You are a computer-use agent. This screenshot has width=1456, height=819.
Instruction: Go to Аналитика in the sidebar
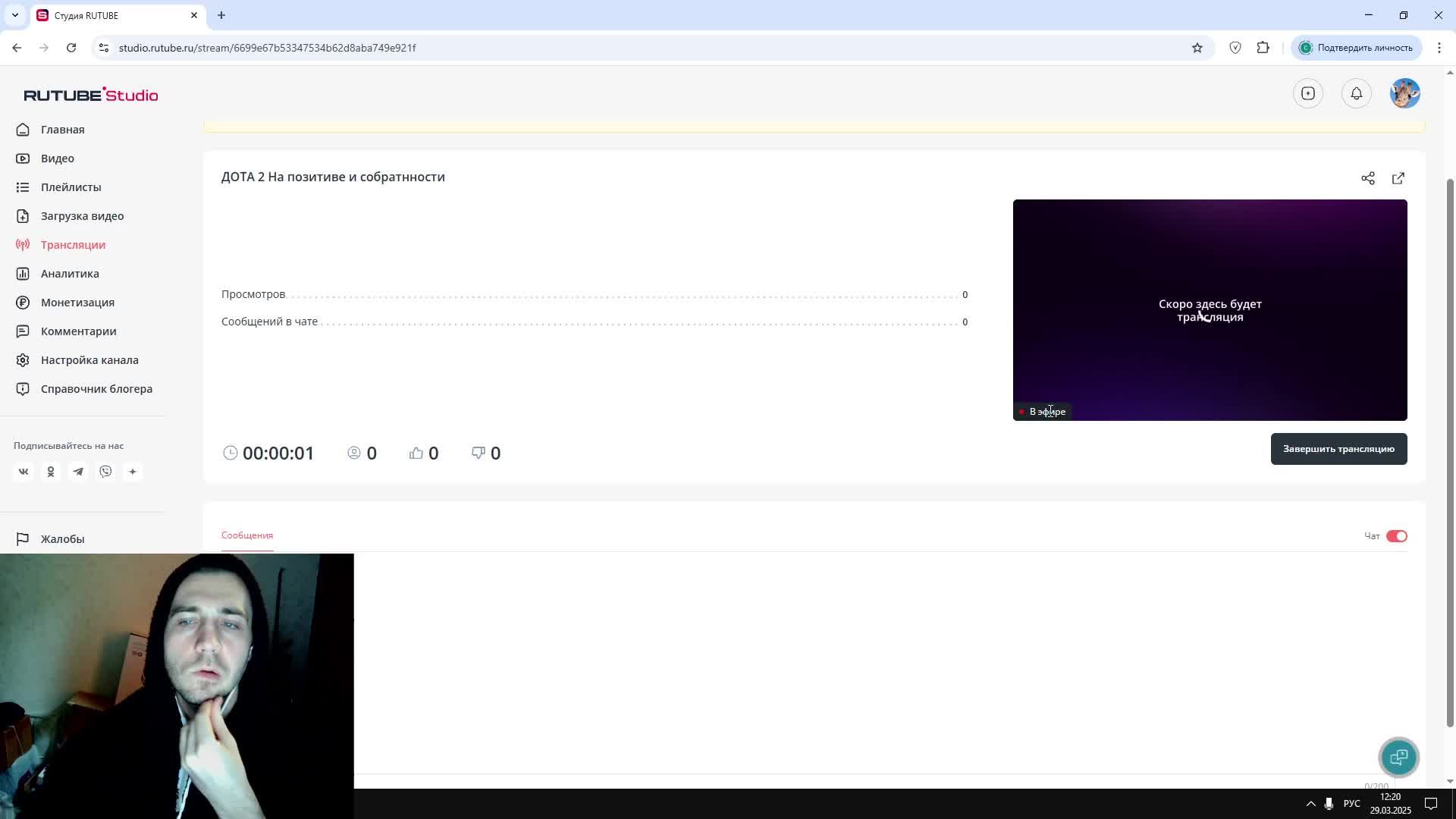(x=70, y=274)
